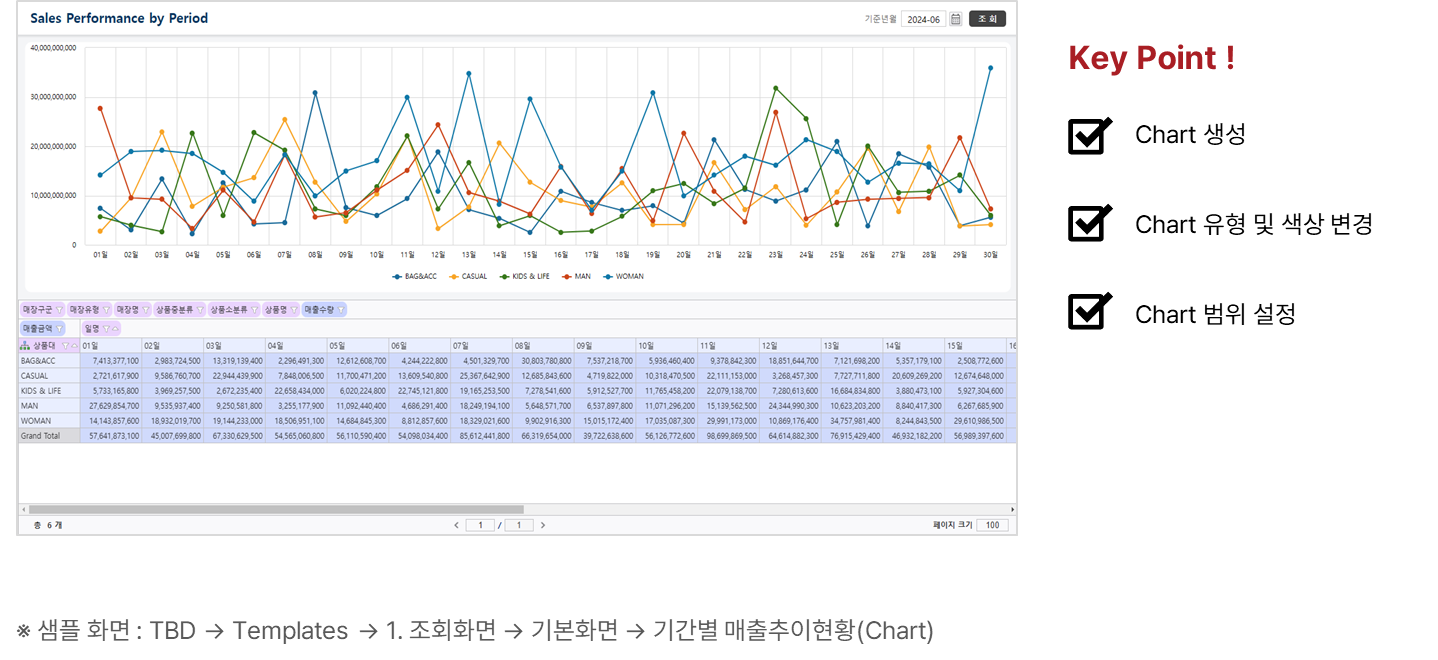Toggle sort arrow on 상품대 field
This screenshot has height=660, width=1438.
(x=74, y=346)
